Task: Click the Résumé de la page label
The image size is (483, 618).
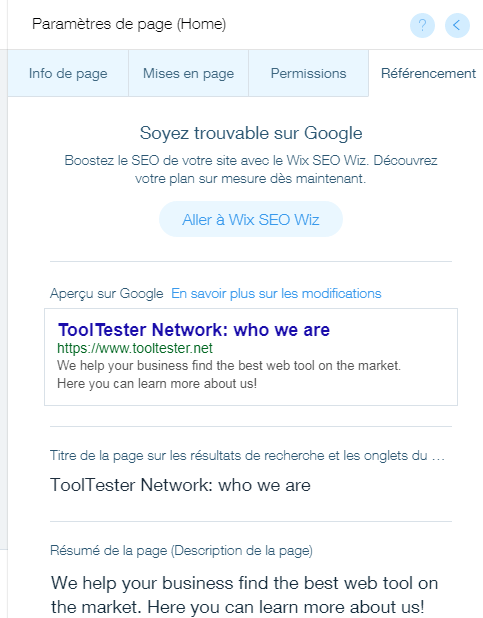Action: tap(181, 550)
